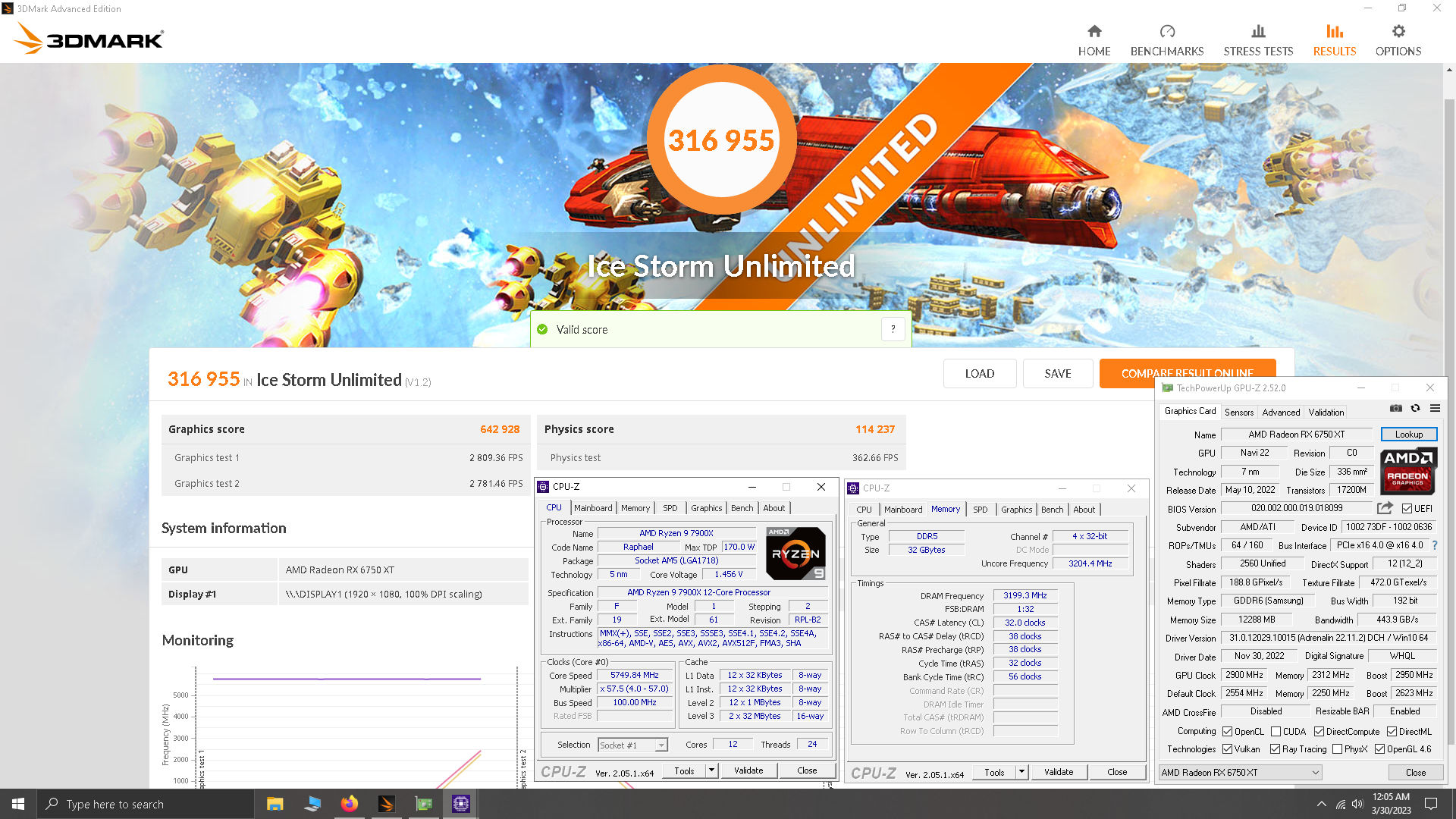1456x819 pixels.
Task: Open the notification center icon
Action: coord(1431,804)
